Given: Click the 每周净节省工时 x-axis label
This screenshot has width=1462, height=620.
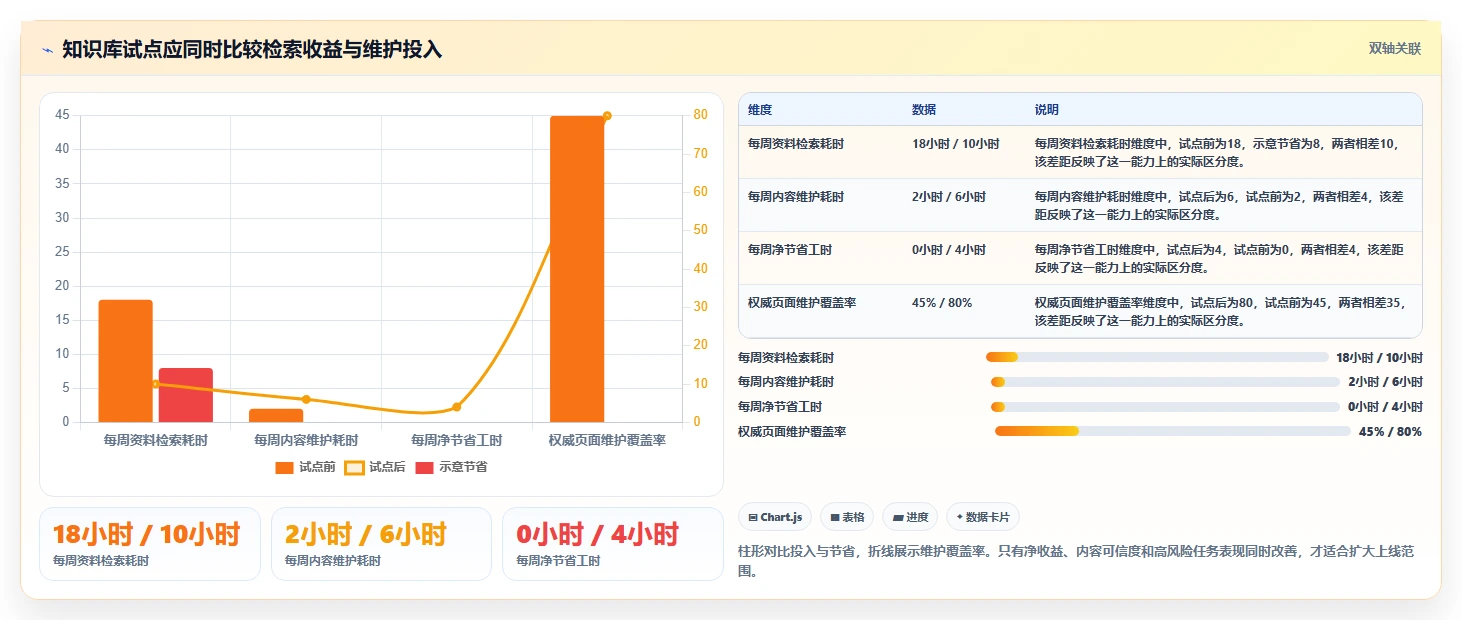Looking at the screenshot, I should coord(457,440).
